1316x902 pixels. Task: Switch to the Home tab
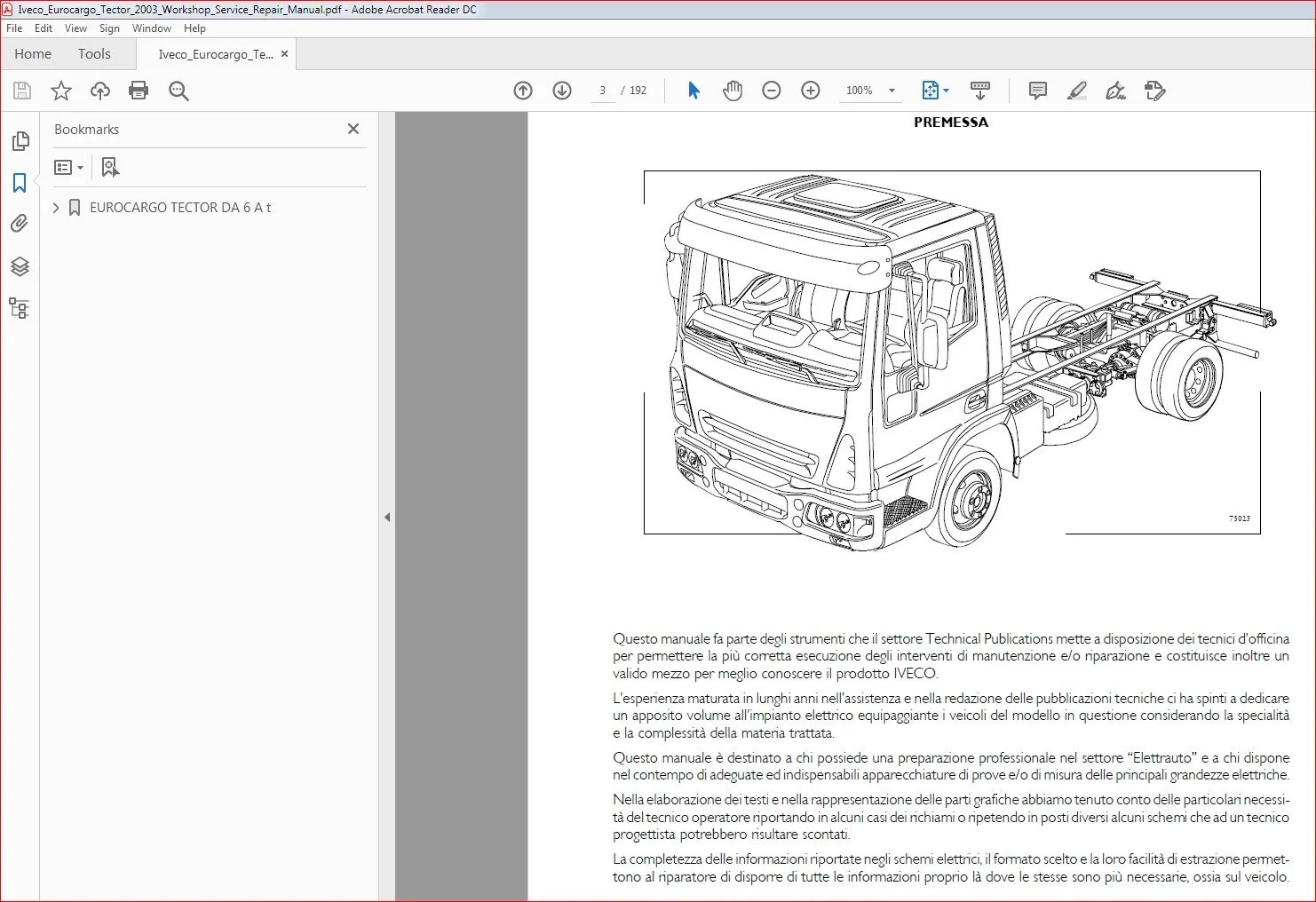(x=33, y=54)
